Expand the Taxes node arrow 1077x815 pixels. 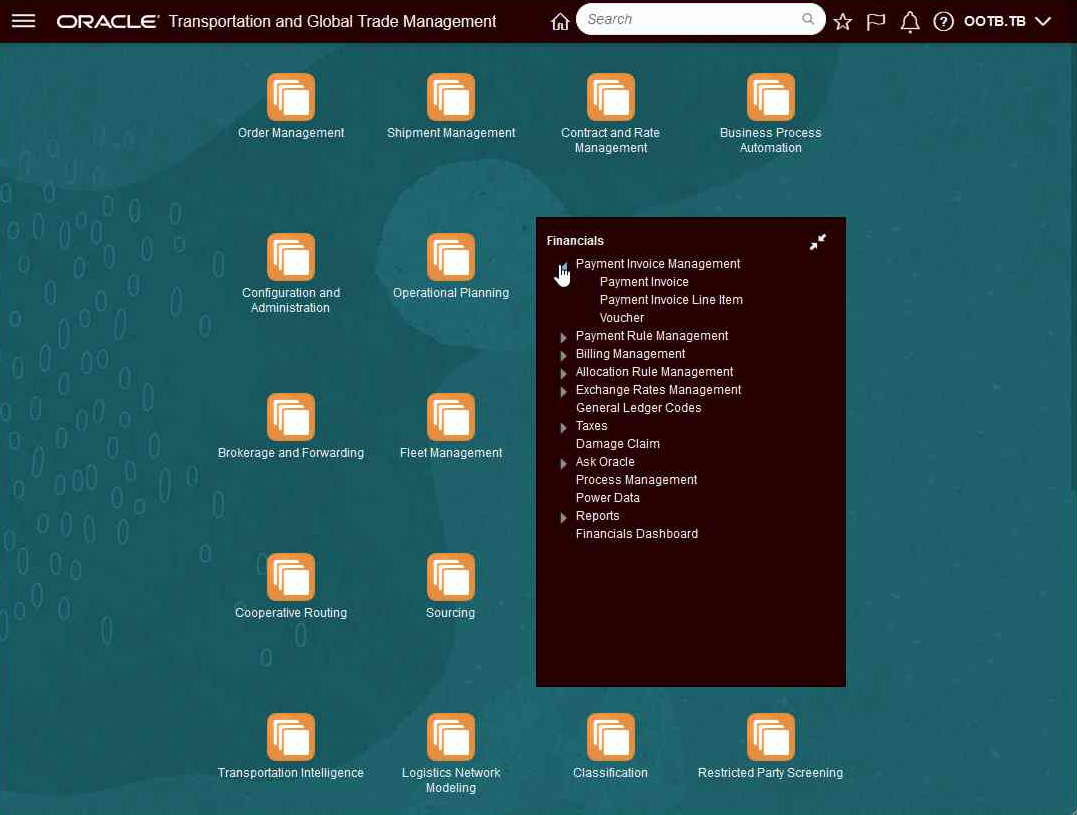[563, 427]
